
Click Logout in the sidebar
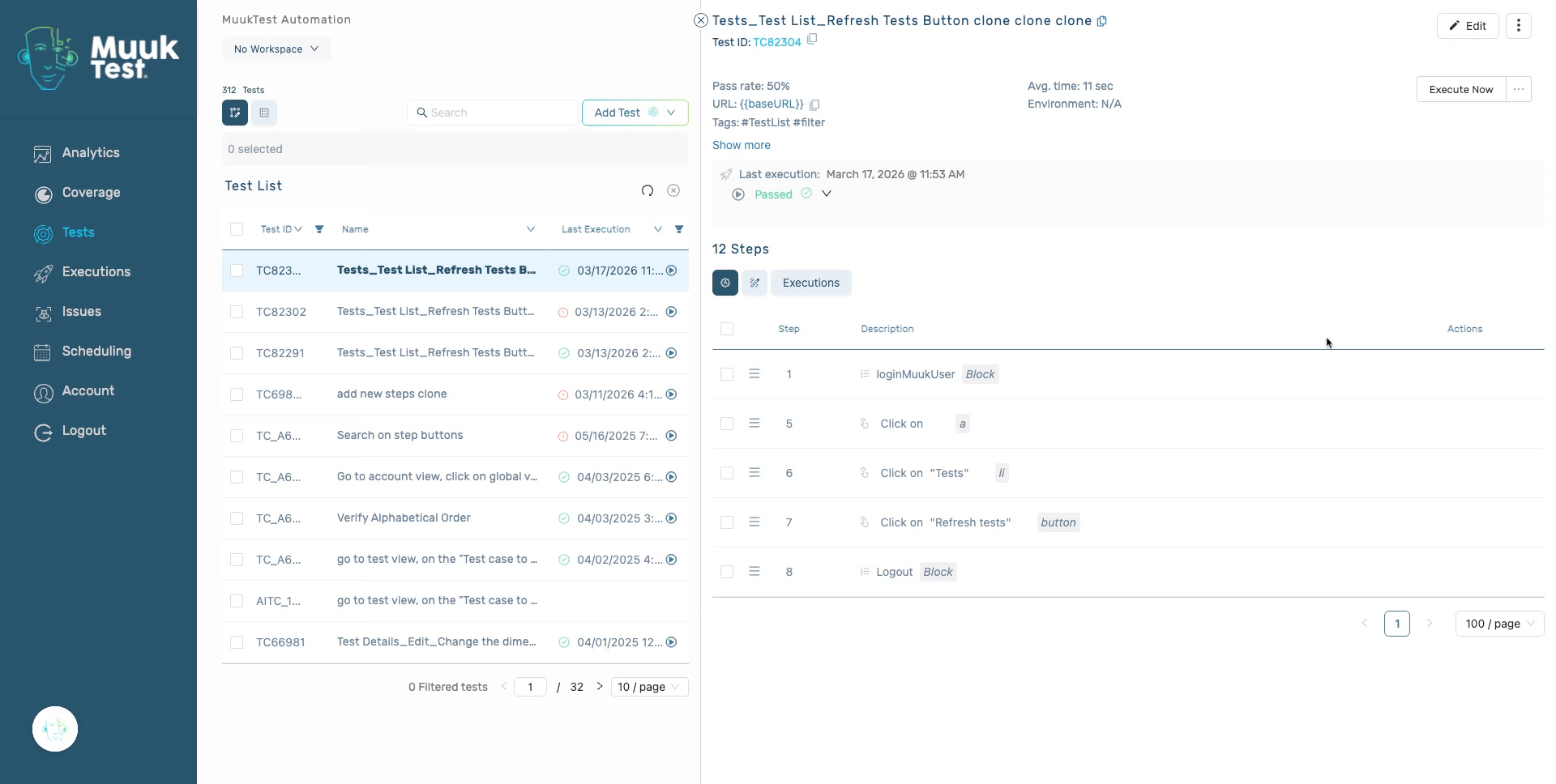(70, 431)
